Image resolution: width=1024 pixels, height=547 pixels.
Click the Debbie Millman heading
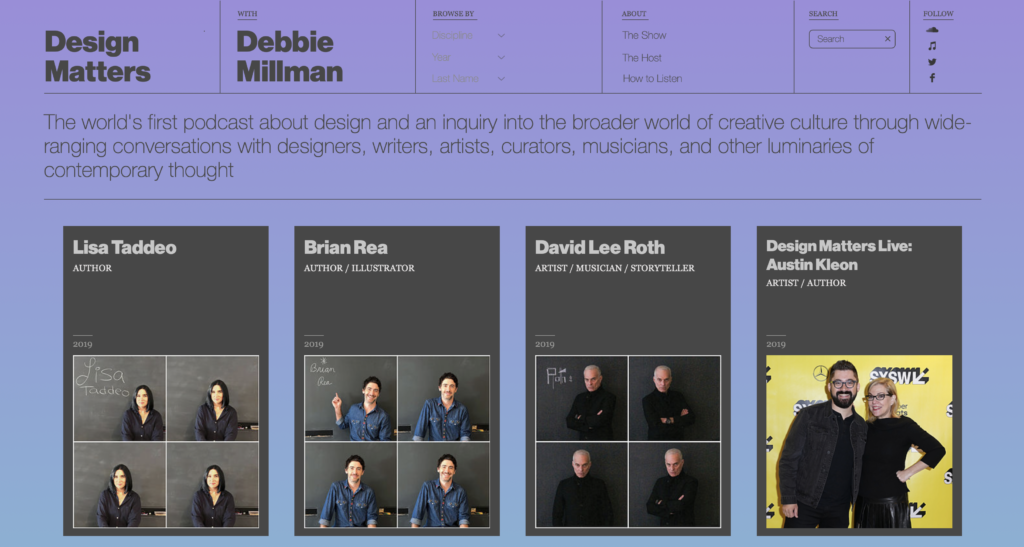[289, 56]
